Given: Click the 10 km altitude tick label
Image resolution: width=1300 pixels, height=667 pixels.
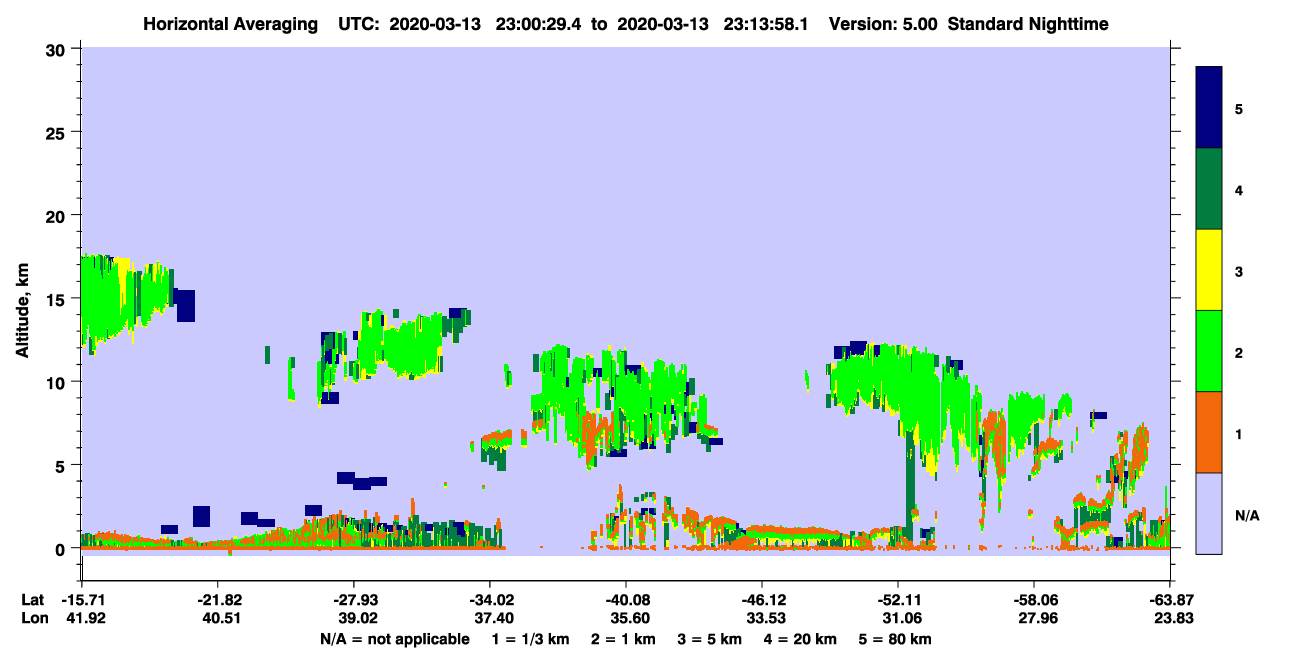Looking at the screenshot, I should [x=57, y=382].
